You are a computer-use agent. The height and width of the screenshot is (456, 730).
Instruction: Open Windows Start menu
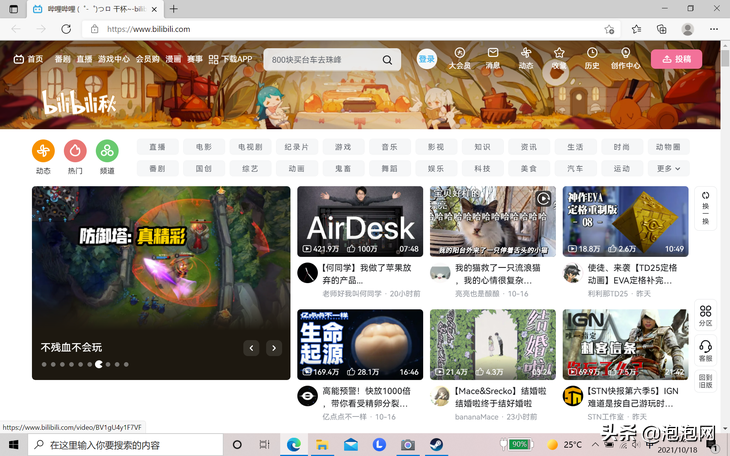[14, 445]
